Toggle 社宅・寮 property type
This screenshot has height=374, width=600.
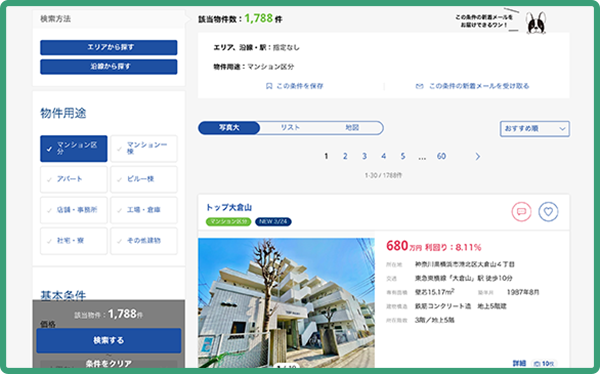tap(73, 241)
